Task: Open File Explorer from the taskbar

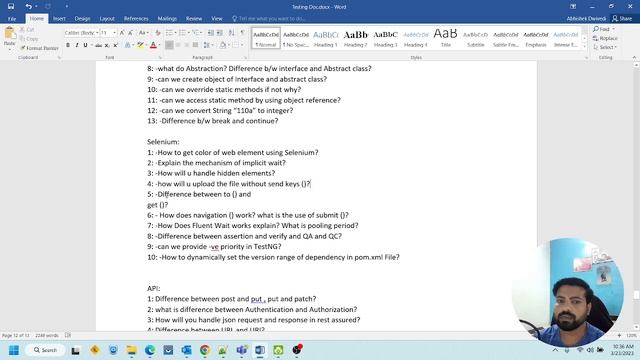Action: coord(131,350)
